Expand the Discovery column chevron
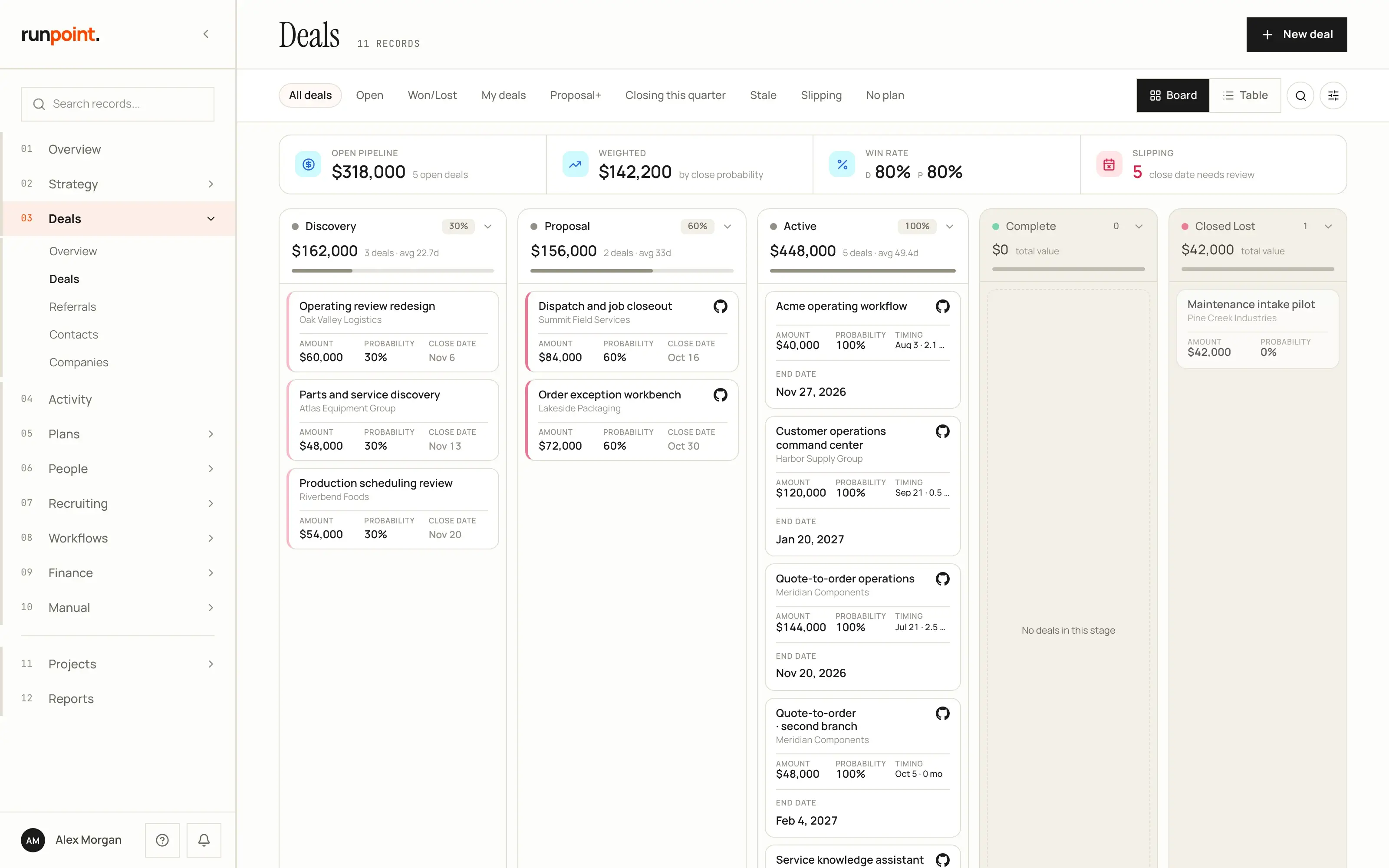Viewport: 1389px width, 868px height. pyautogui.click(x=488, y=226)
